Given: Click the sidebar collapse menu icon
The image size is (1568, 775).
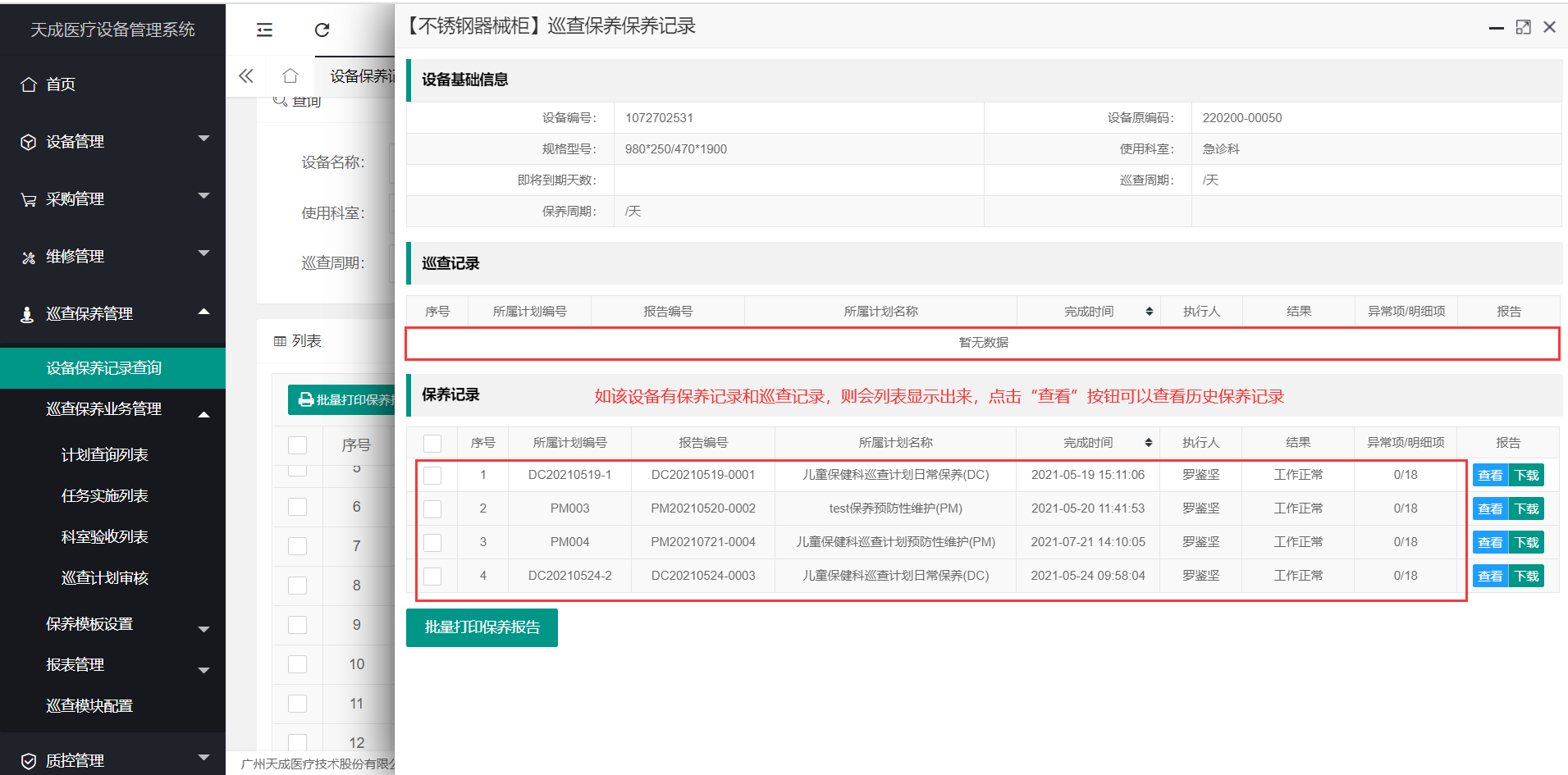Looking at the screenshot, I should (264, 30).
